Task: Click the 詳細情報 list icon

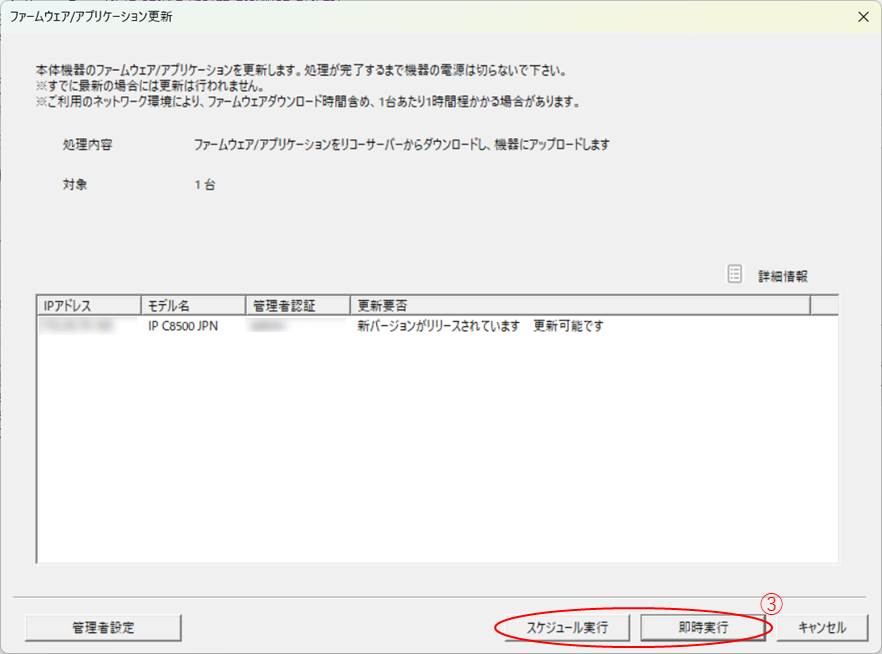Action: pos(735,274)
